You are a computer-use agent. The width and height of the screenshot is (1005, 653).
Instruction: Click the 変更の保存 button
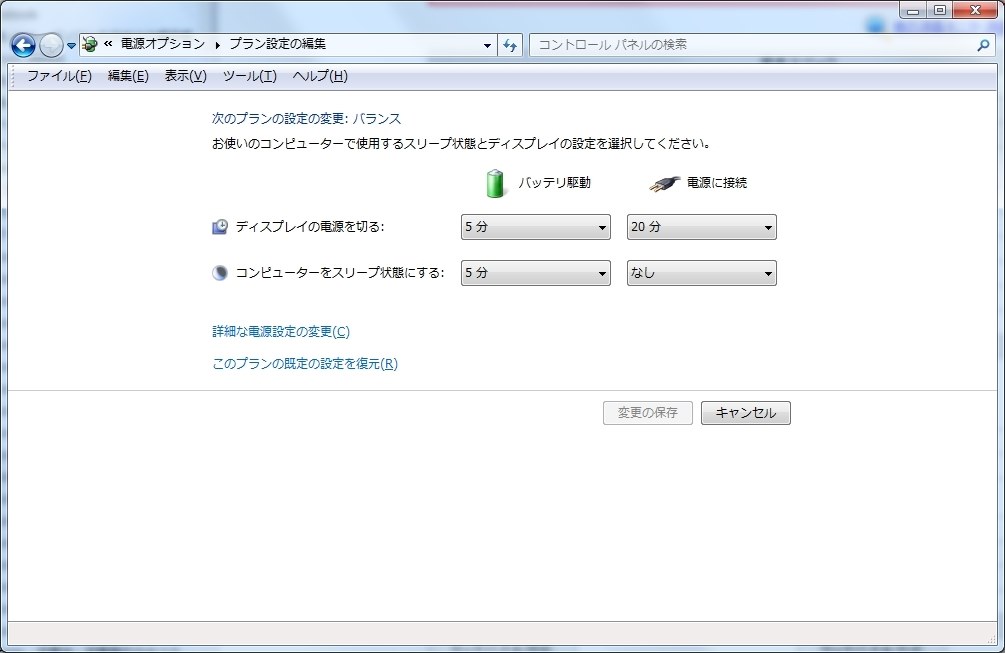[648, 413]
